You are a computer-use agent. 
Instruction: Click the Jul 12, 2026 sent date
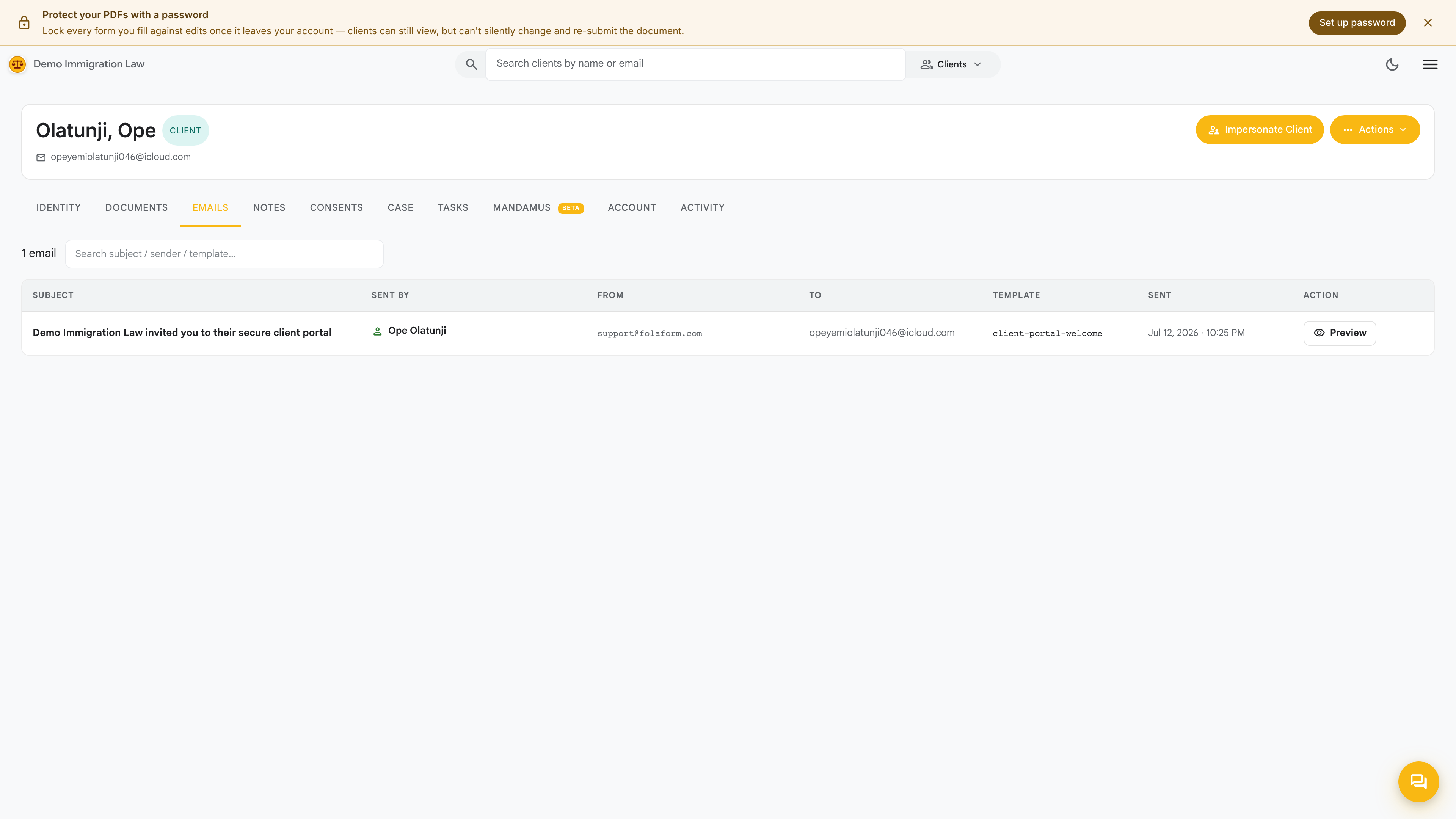click(1196, 333)
